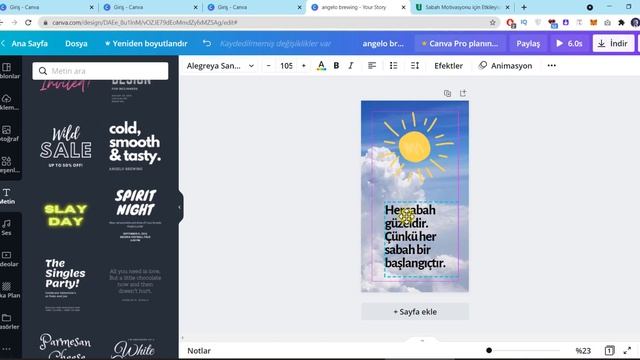This screenshot has height=360, width=640.
Task: Click the + Sayfa ekle button
Action: pyautogui.click(x=415, y=312)
